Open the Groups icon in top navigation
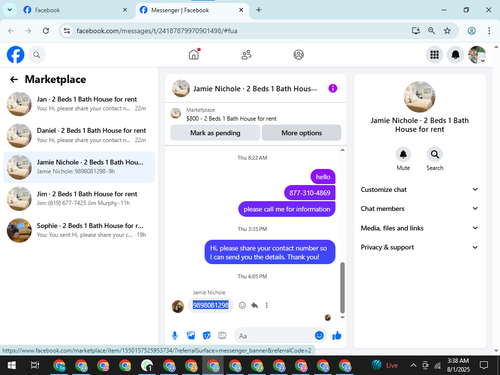Viewport: 500px width, 375px height. pyautogui.click(x=298, y=55)
